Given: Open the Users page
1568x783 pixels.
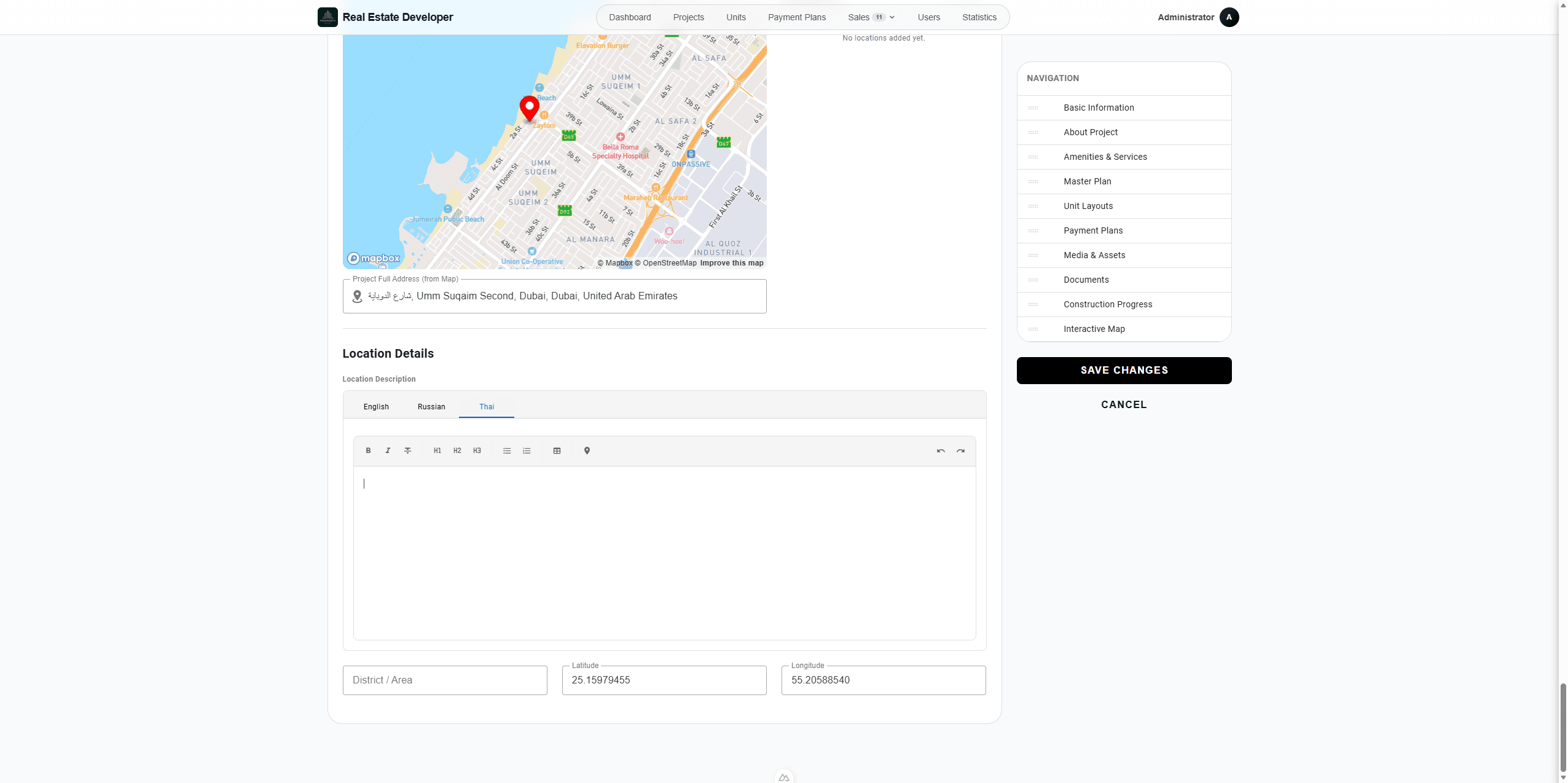Looking at the screenshot, I should click(929, 17).
